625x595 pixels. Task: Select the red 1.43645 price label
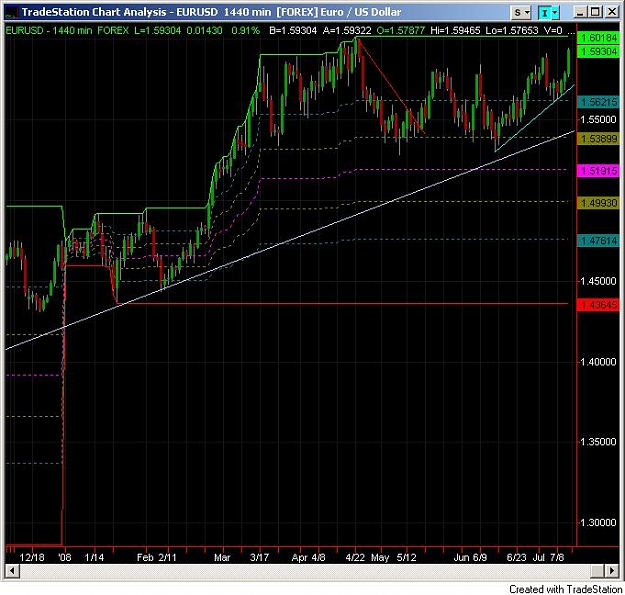tap(598, 305)
